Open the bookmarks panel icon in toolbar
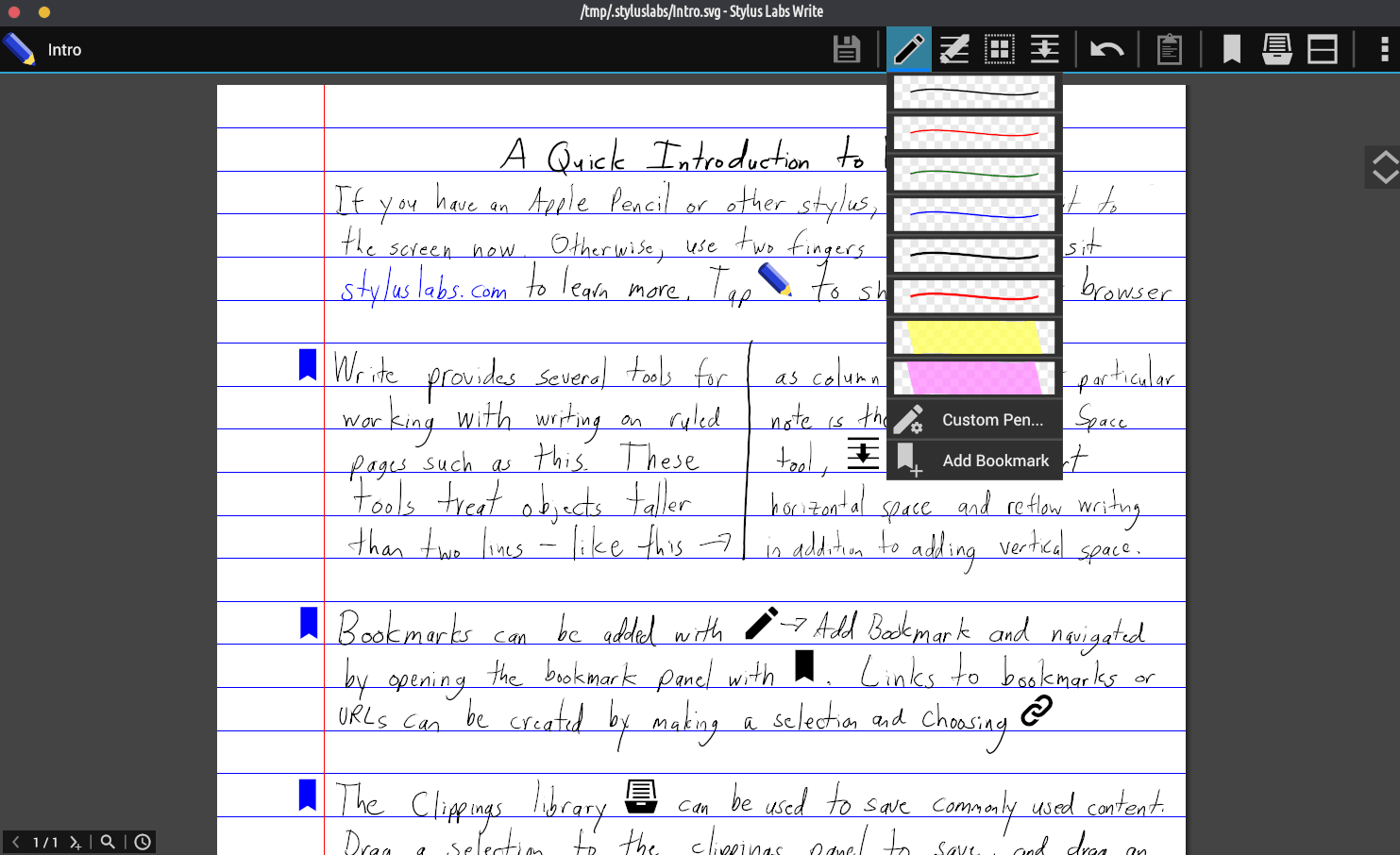This screenshot has height=855, width=1400. (x=1232, y=49)
